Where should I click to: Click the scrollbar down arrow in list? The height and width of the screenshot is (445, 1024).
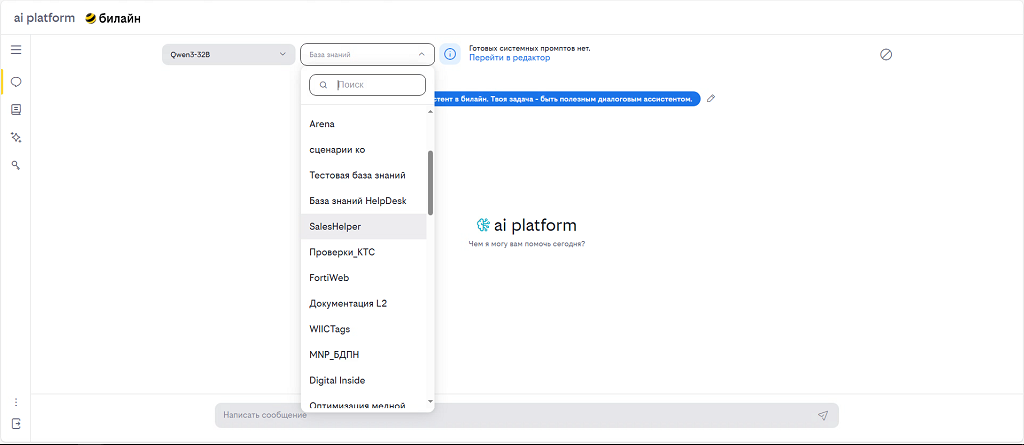click(430, 401)
